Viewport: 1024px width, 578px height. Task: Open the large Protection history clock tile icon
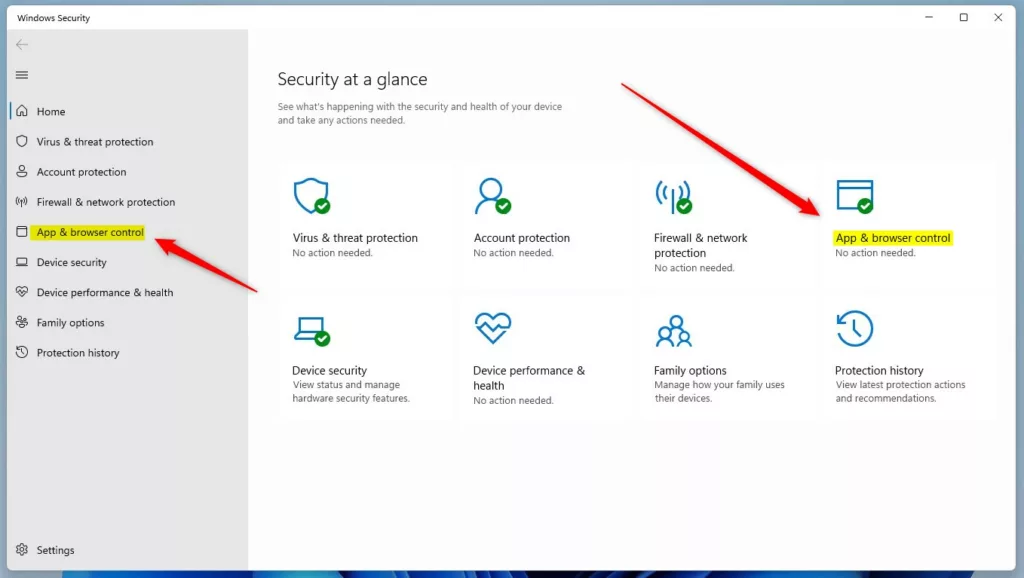pos(854,329)
